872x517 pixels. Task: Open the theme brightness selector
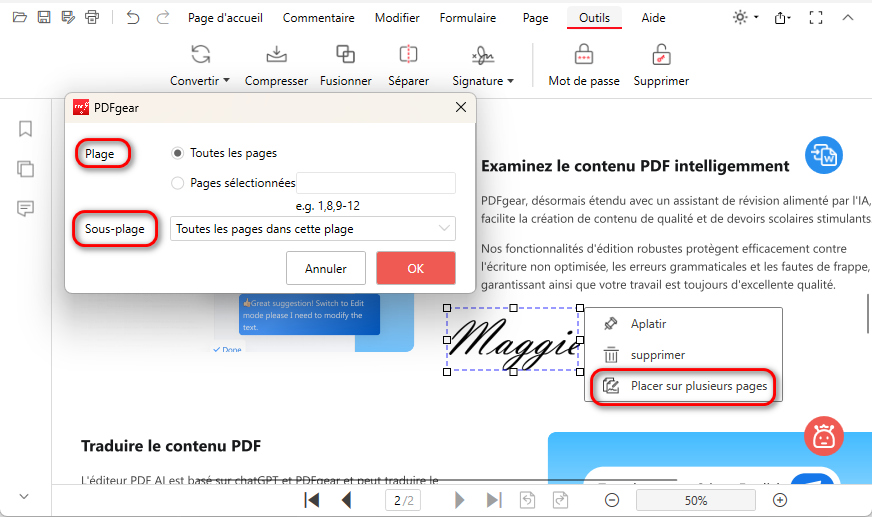coord(745,18)
